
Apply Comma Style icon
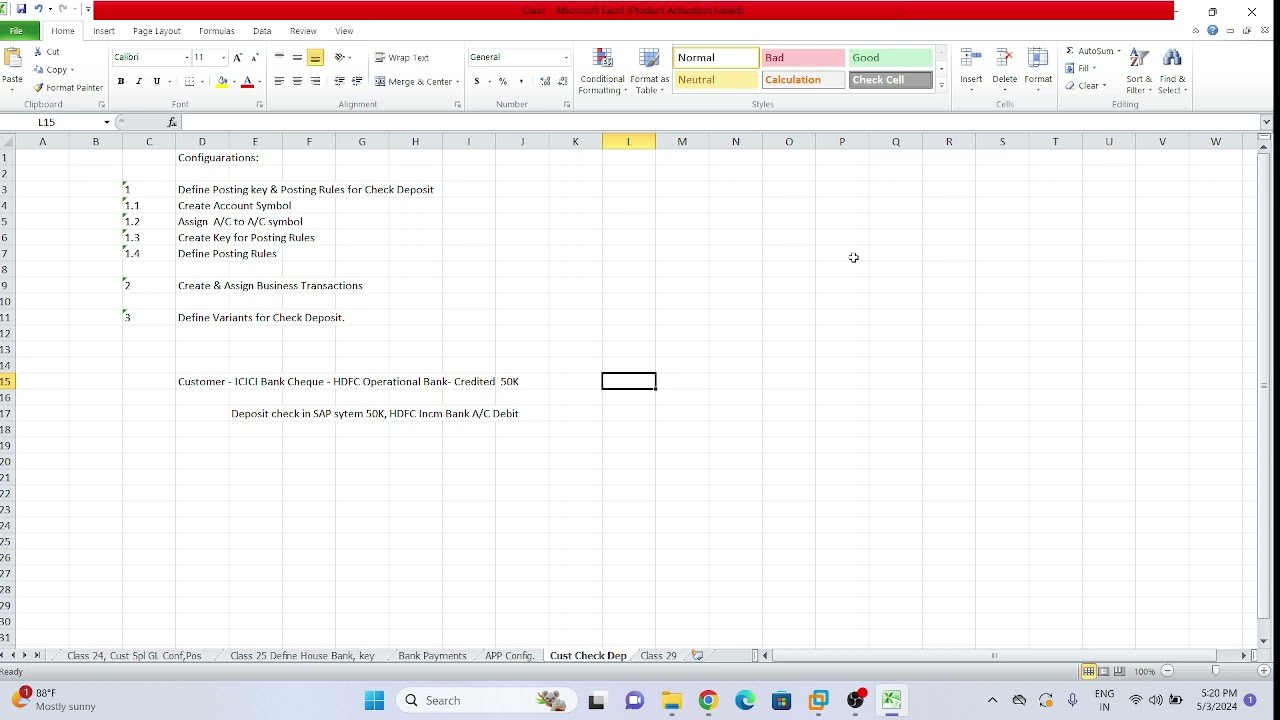pyautogui.click(x=521, y=82)
